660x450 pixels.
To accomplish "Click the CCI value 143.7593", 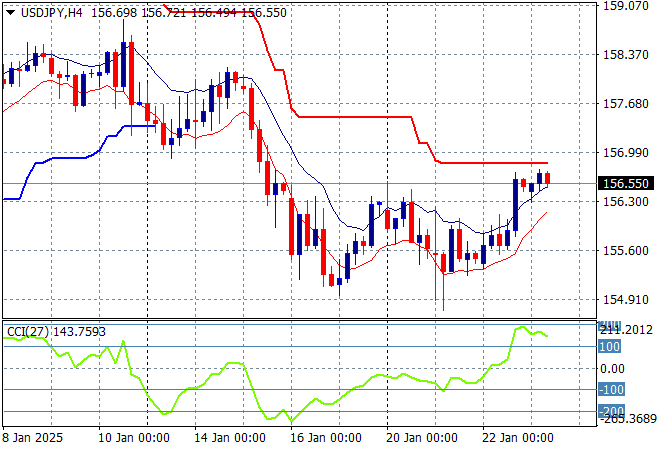I will [x=79, y=332].
